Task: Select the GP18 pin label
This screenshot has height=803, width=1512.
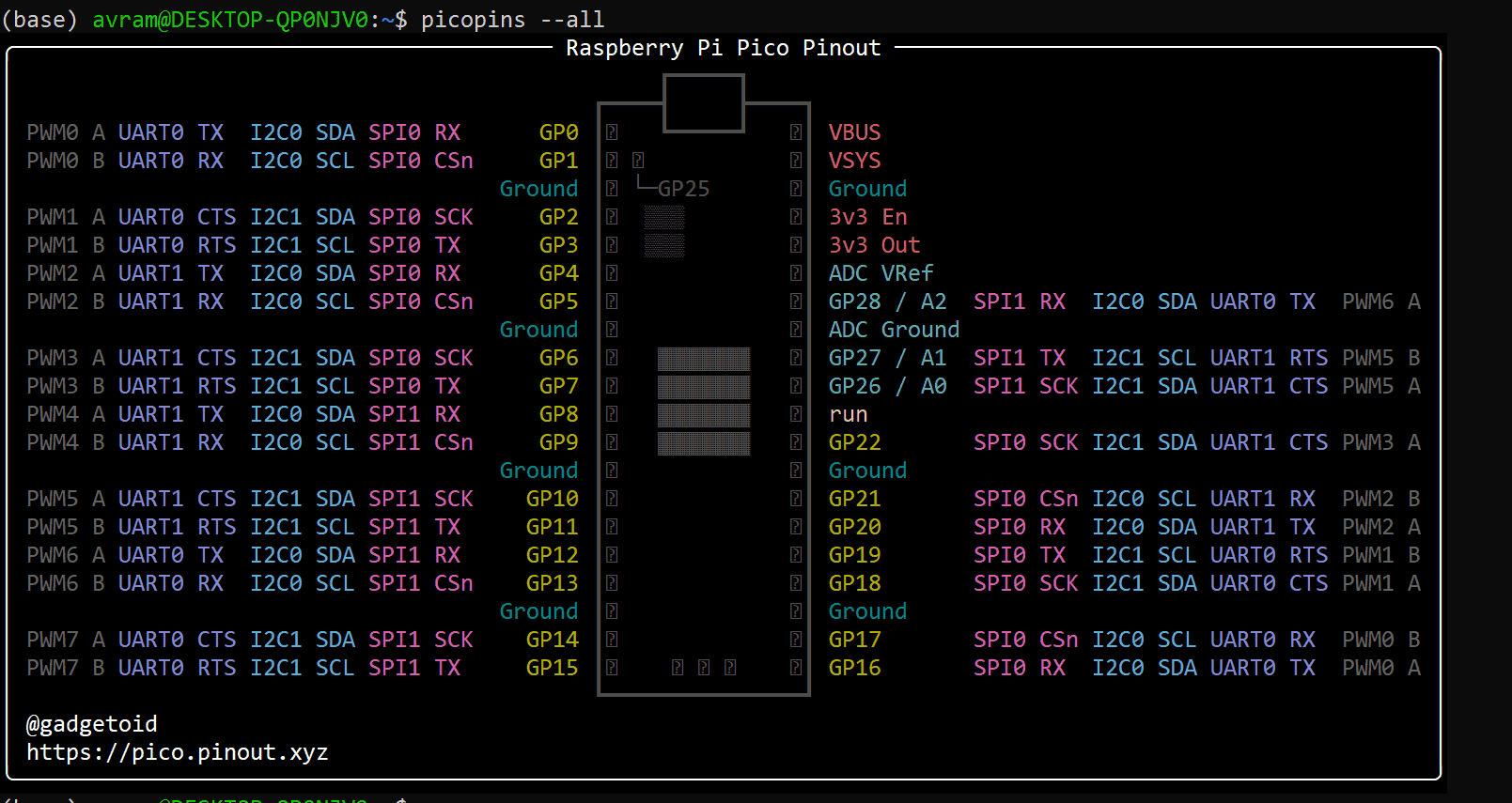Action: coord(855,583)
